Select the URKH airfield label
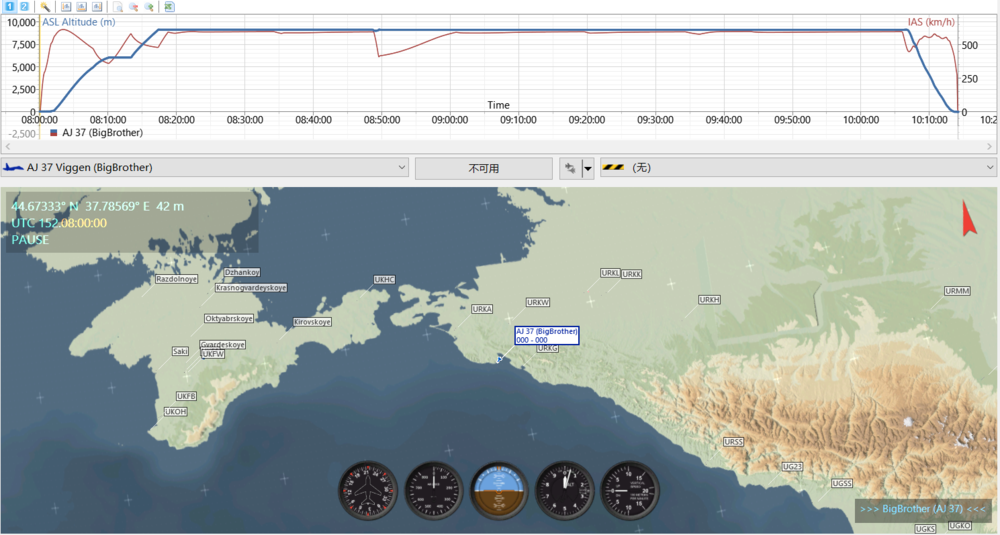Viewport: 1000px width, 535px height. pos(709,300)
